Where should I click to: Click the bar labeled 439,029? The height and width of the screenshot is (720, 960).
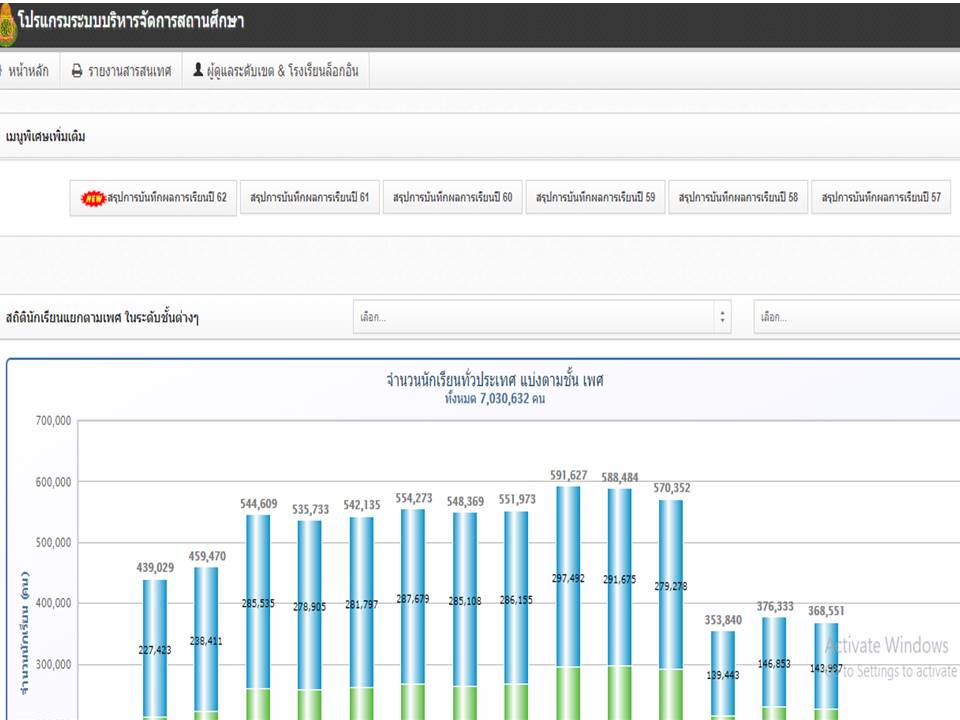coord(155,649)
